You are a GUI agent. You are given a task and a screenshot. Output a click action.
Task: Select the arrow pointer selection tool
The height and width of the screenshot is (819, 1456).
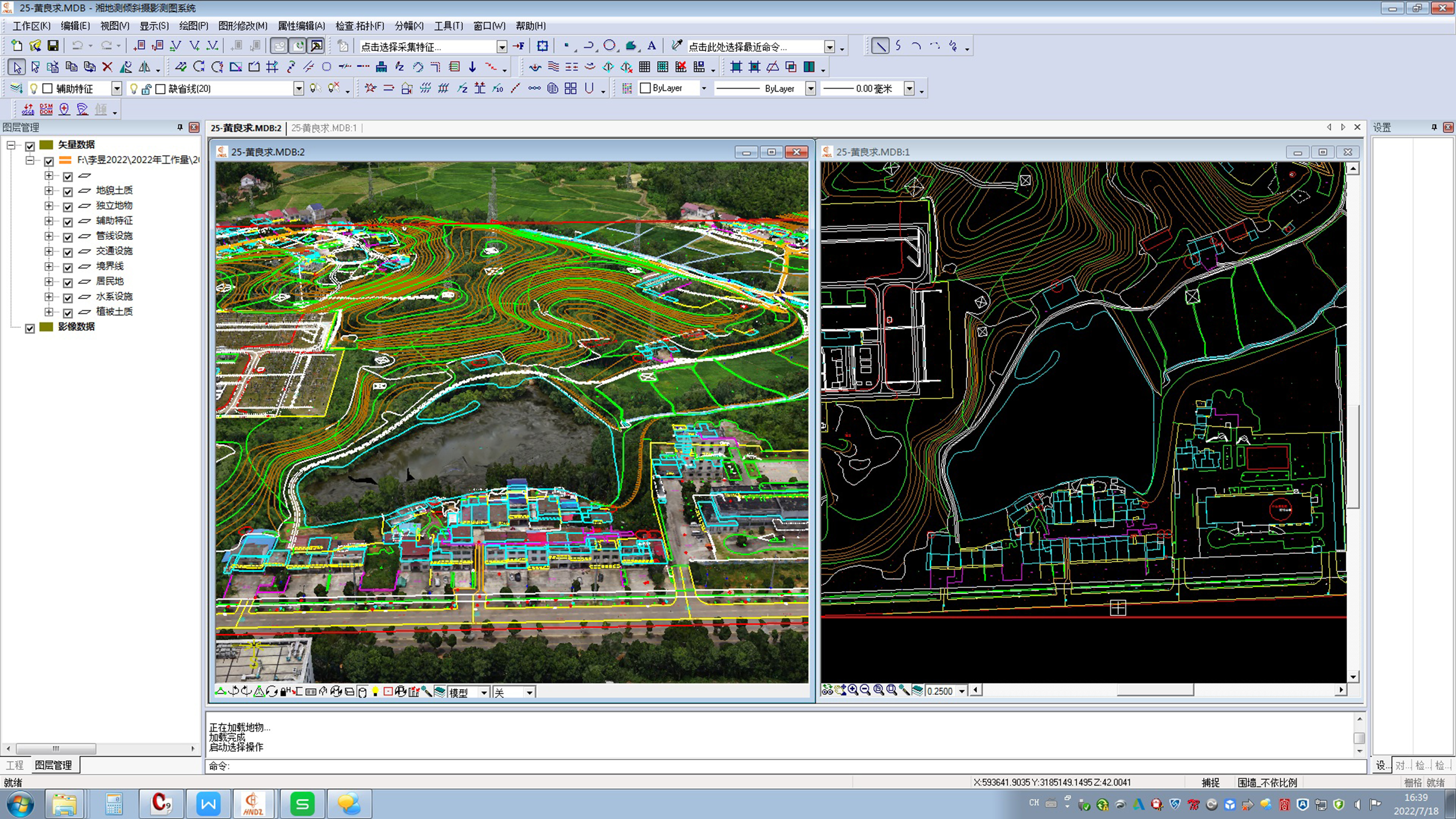point(17,67)
